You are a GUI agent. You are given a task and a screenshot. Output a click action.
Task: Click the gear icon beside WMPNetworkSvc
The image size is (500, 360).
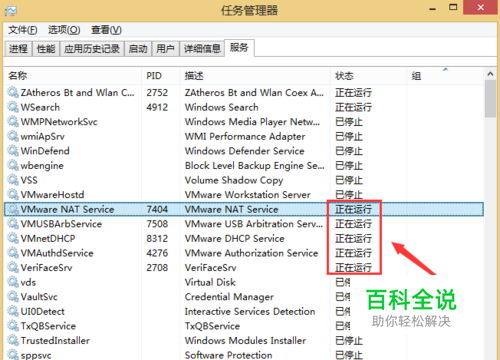pyautogui.click(x=13, y=122)
